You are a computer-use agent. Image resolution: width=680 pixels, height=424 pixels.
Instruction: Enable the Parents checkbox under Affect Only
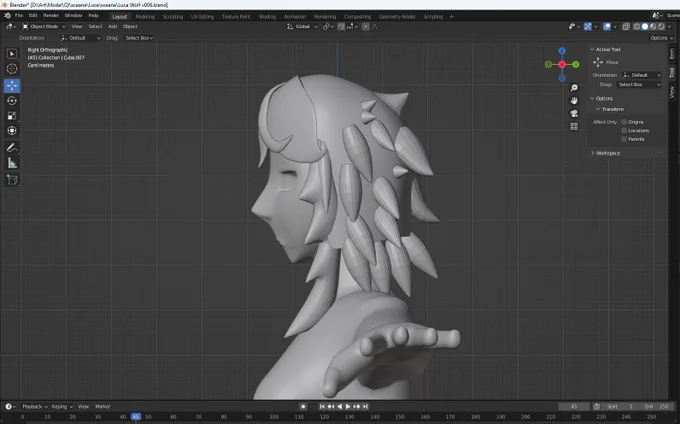624,139
